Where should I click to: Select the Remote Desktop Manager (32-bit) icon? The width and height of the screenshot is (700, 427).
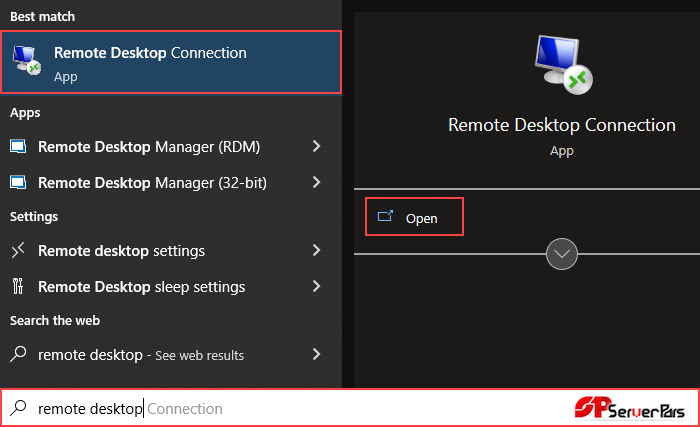(18, 182)
